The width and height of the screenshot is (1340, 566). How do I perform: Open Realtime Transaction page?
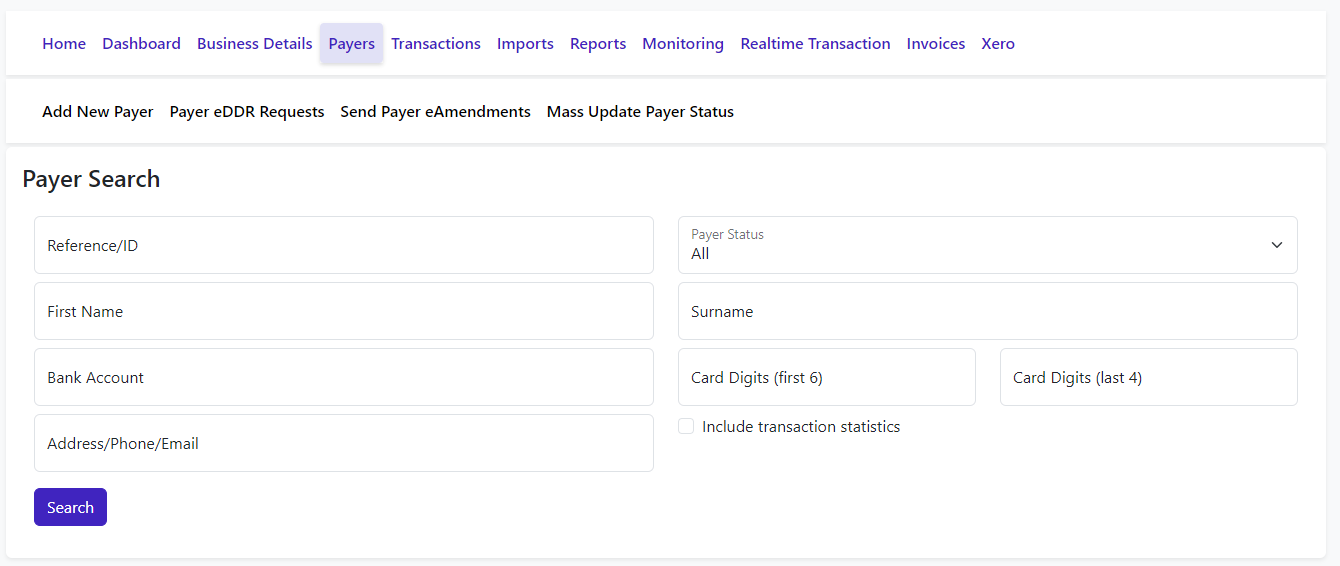(815, 44)
